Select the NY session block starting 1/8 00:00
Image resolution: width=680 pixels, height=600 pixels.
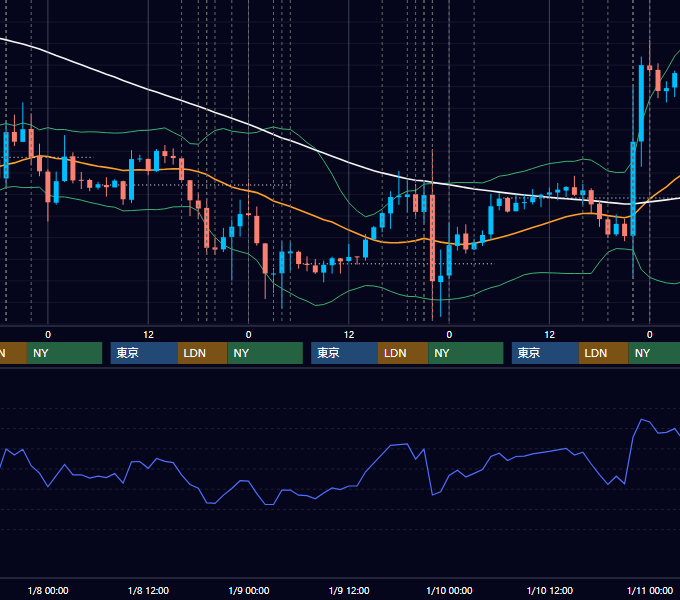coord(64,353)
